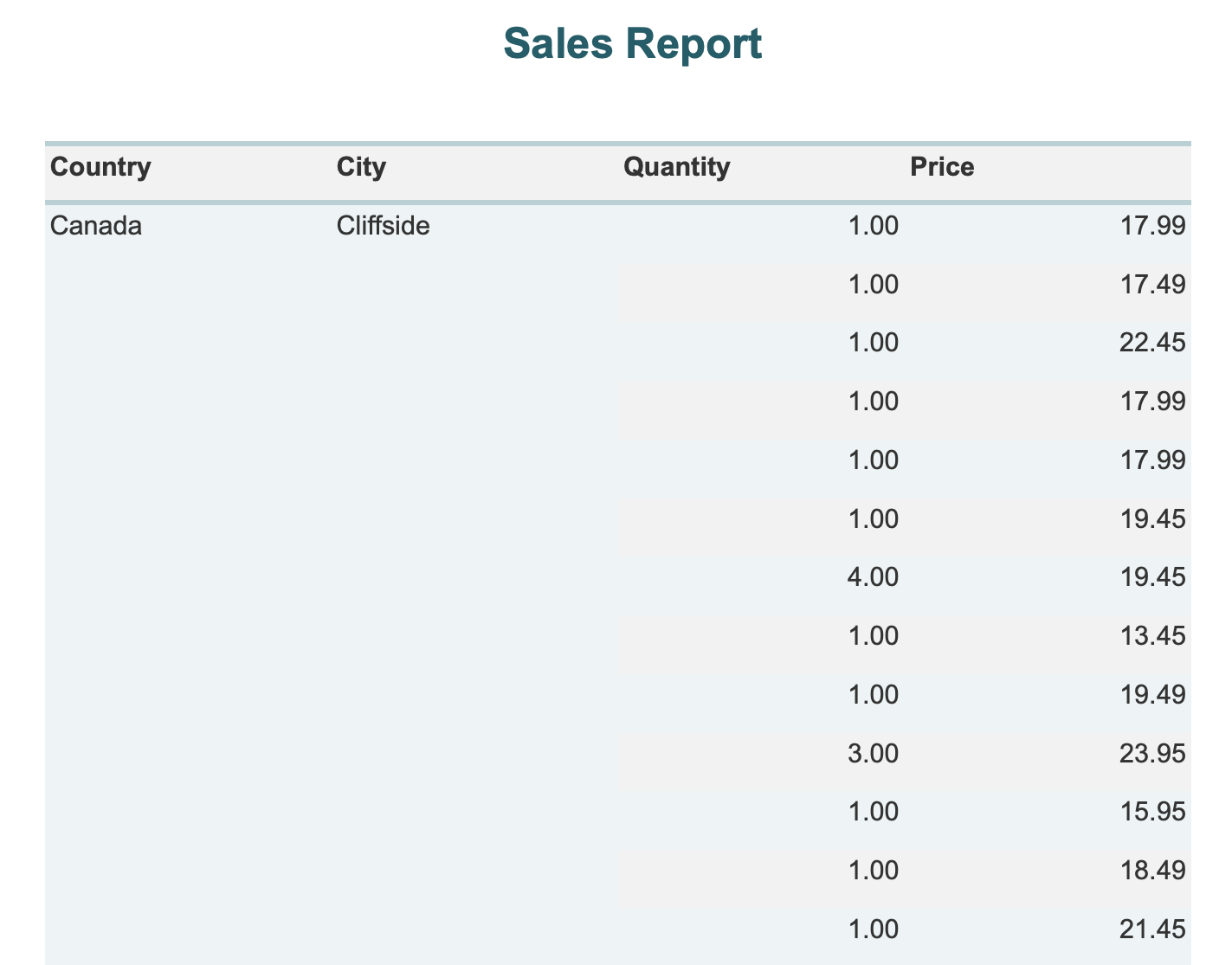Select 19.45 price in the 4.00 quantity row
Screen dimensions: 1232x965
pyautogui.click(x=1152, y=577)
